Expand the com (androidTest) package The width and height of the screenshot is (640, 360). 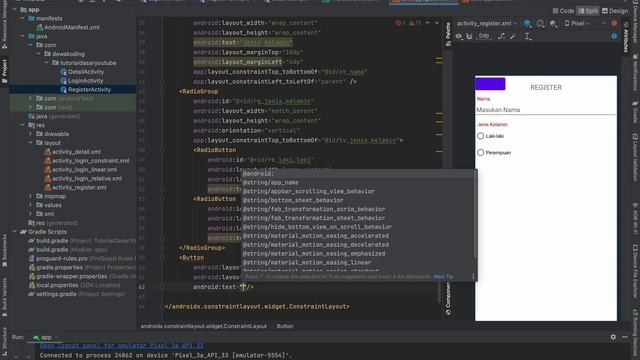[x=31, y=98]
